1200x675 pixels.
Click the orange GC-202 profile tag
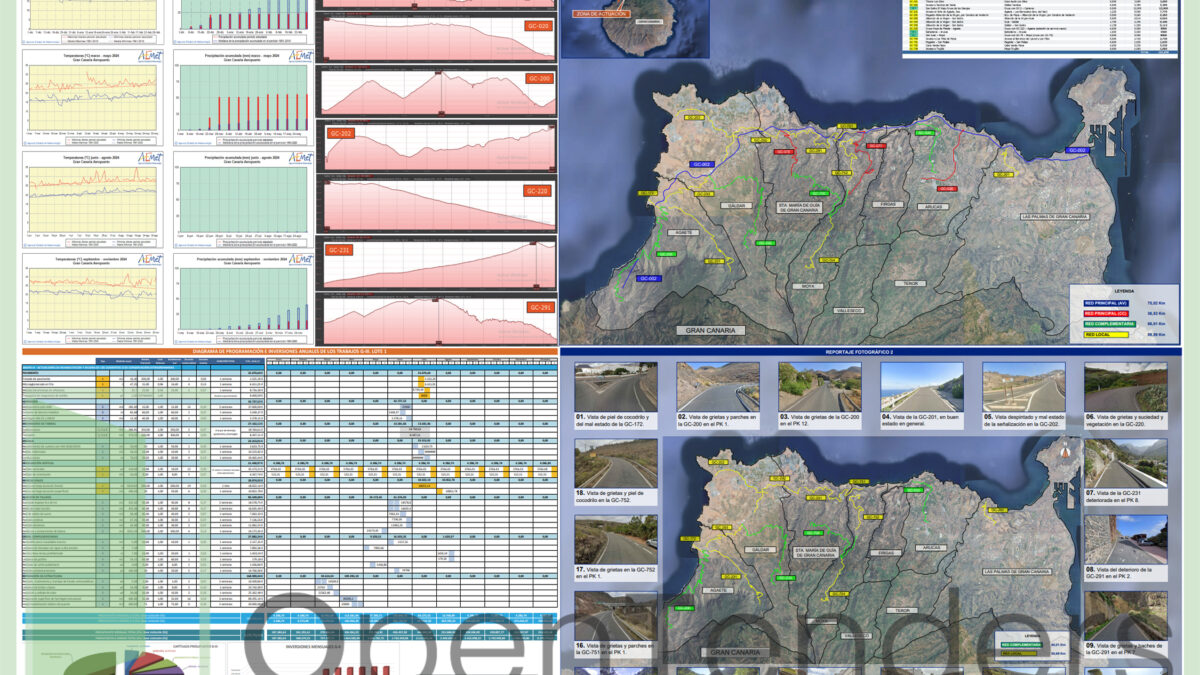(340, 133)
